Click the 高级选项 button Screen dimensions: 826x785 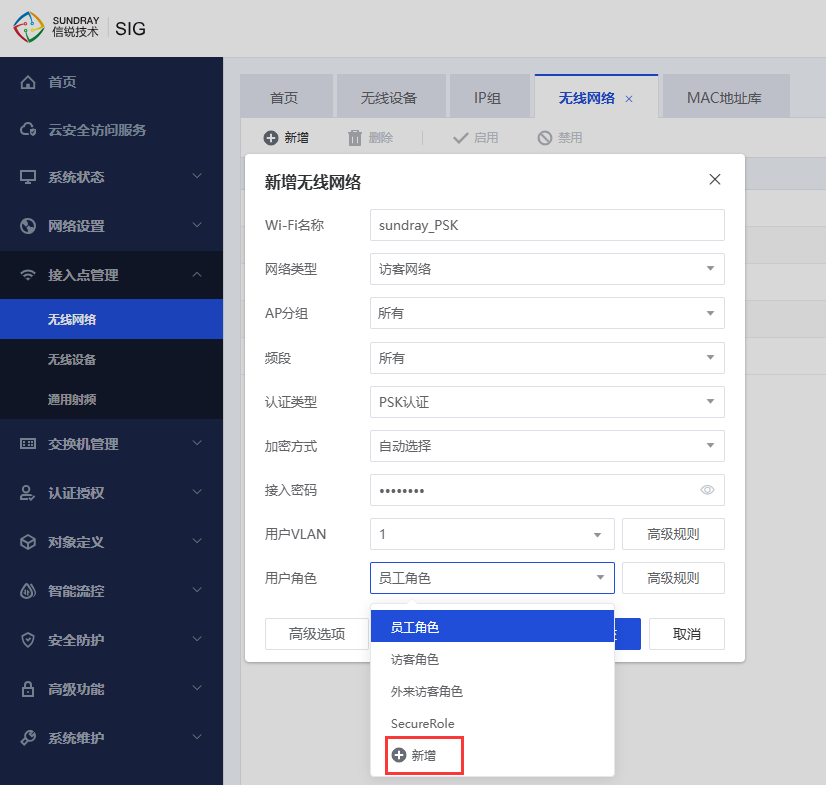click(x=317, y=634)
